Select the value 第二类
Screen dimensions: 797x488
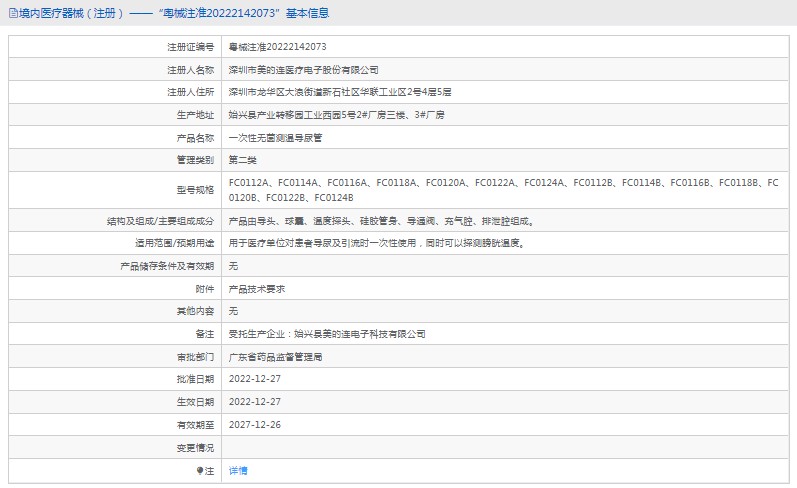[242, 160]
